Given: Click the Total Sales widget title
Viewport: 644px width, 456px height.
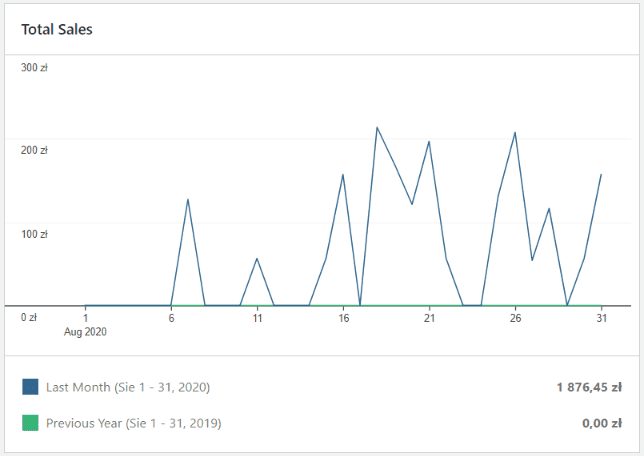Looking at the screenshot, I should [x=57, y=29].
